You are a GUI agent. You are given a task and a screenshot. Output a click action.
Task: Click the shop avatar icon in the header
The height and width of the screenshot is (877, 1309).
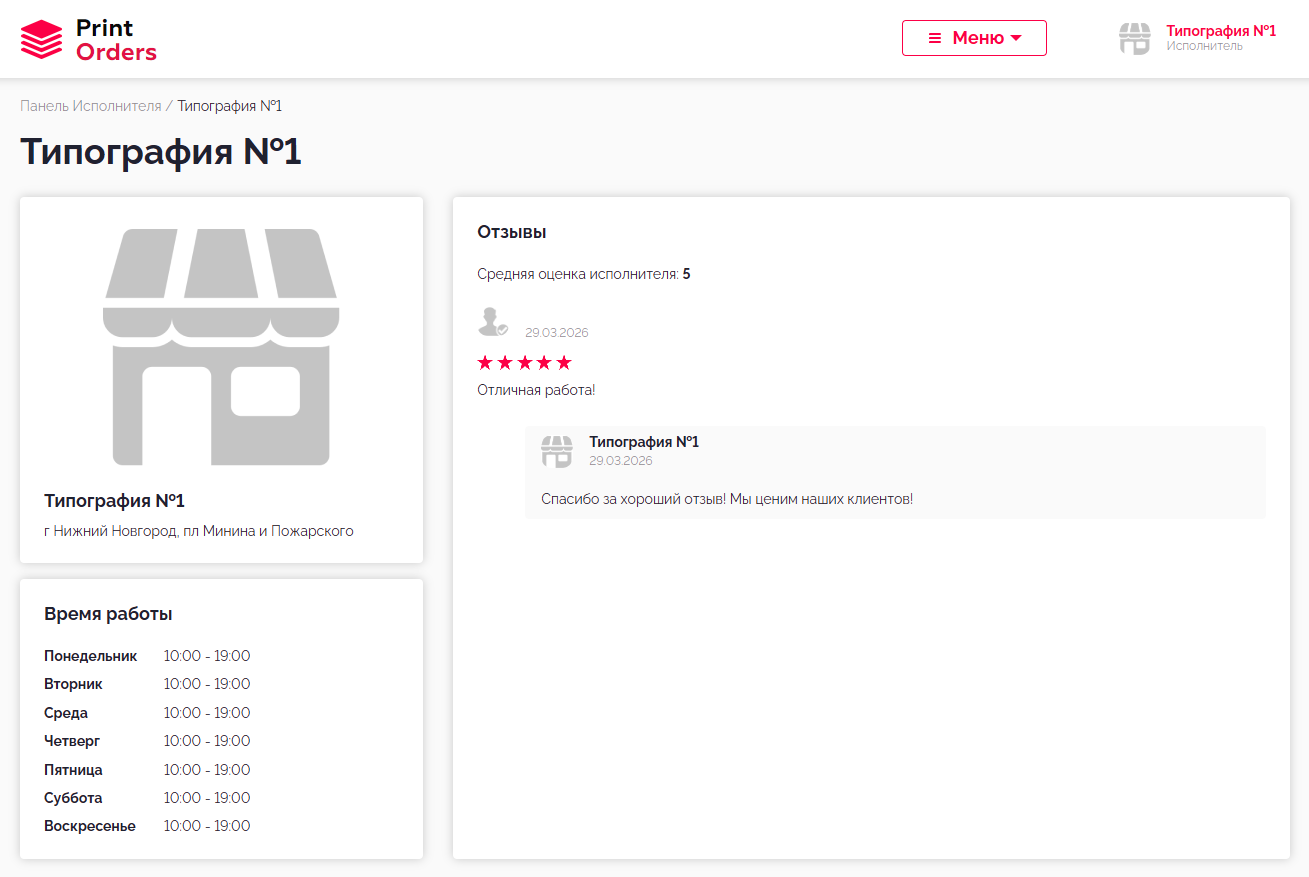pyautogui.click(x=1134, y=38)
